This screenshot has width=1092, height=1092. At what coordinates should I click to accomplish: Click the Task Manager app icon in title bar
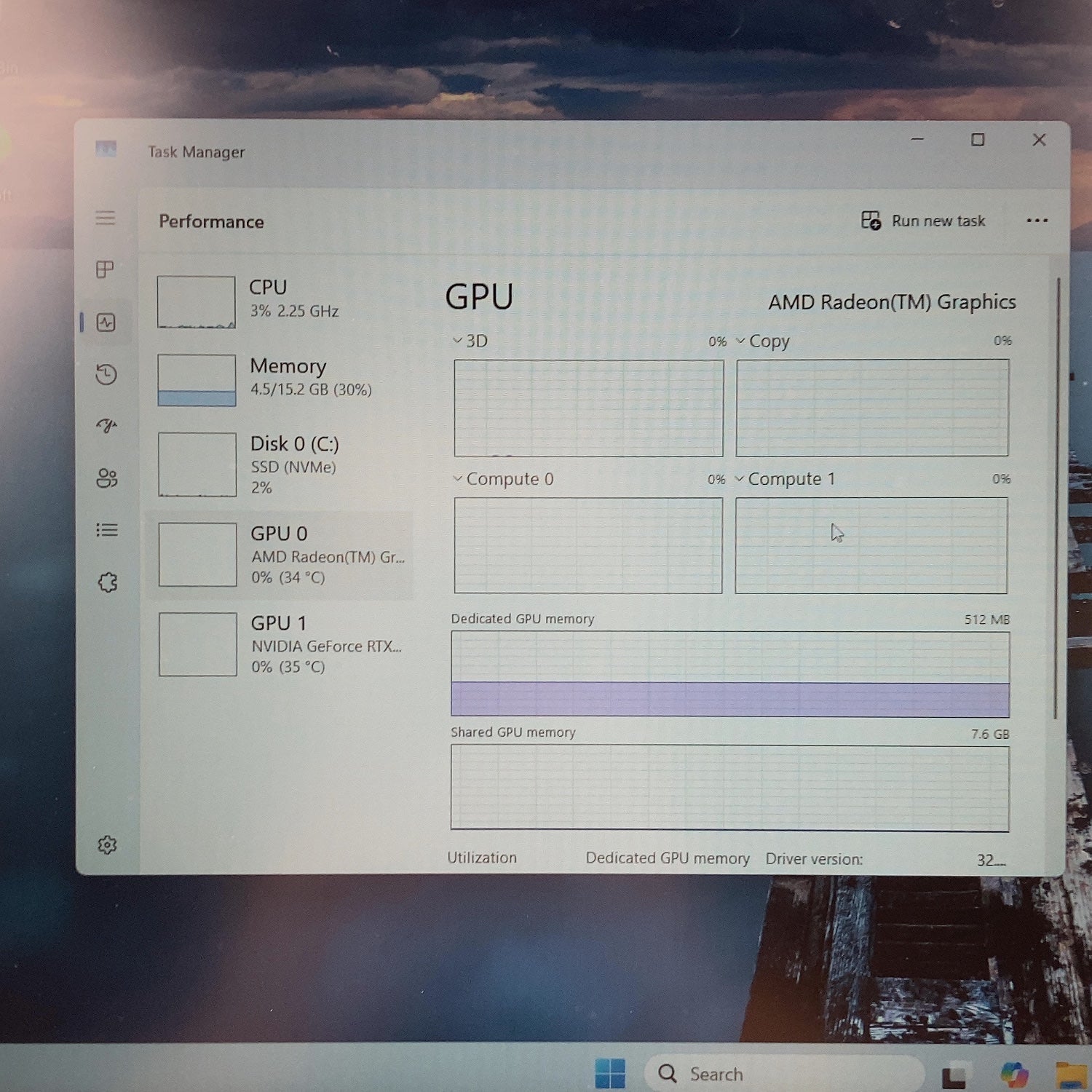pos(106,150)
